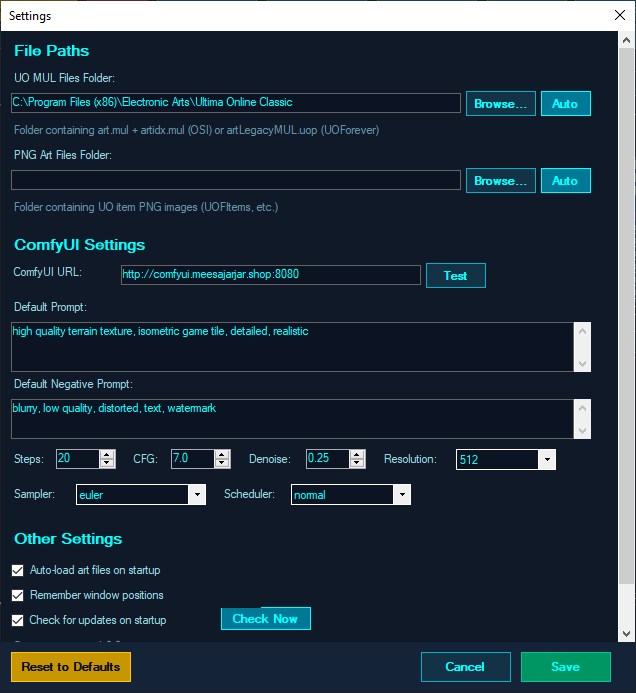The image size is (636, 693).
Task: Toggle Remember window positions checkbox
Action: 18,596
